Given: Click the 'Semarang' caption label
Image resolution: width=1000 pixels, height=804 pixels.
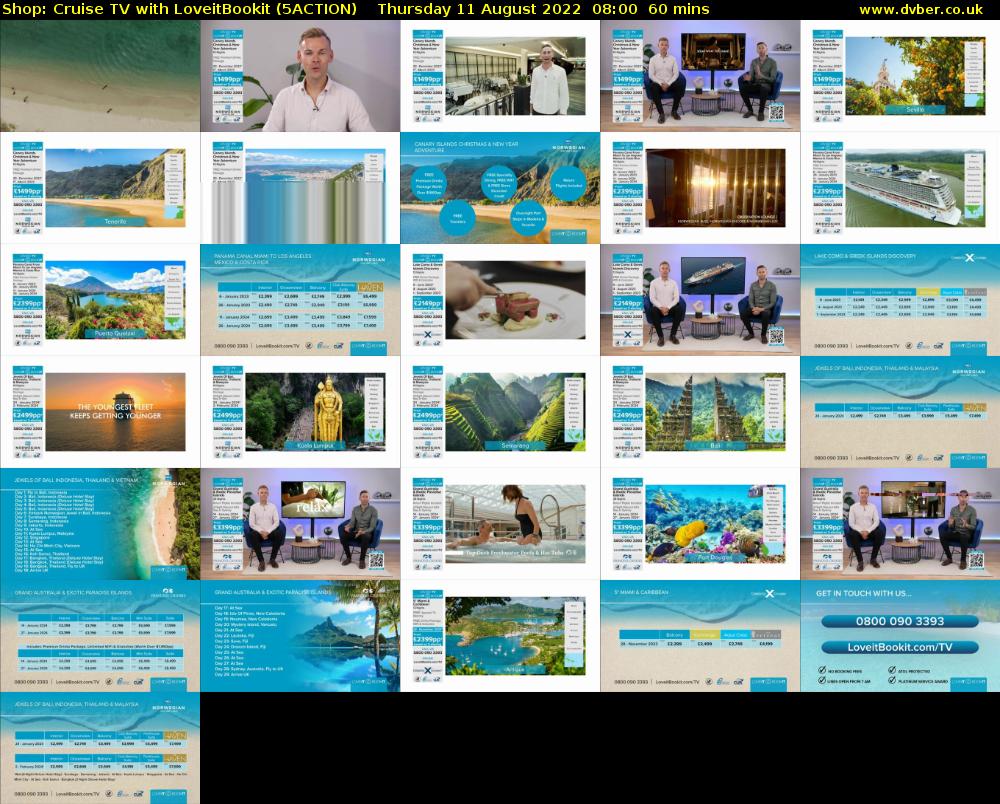Looking at the screenshot, I should [x=515, y=446].
